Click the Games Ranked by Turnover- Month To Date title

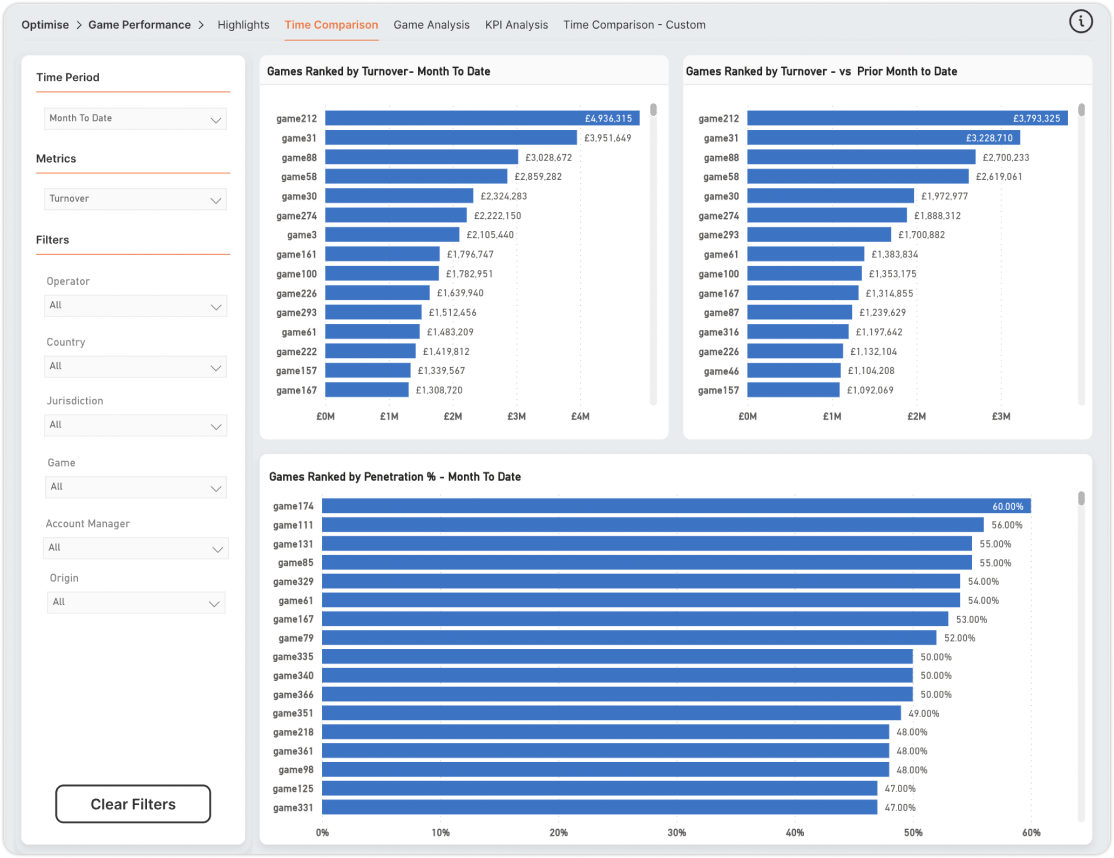(x=379, y=71)
